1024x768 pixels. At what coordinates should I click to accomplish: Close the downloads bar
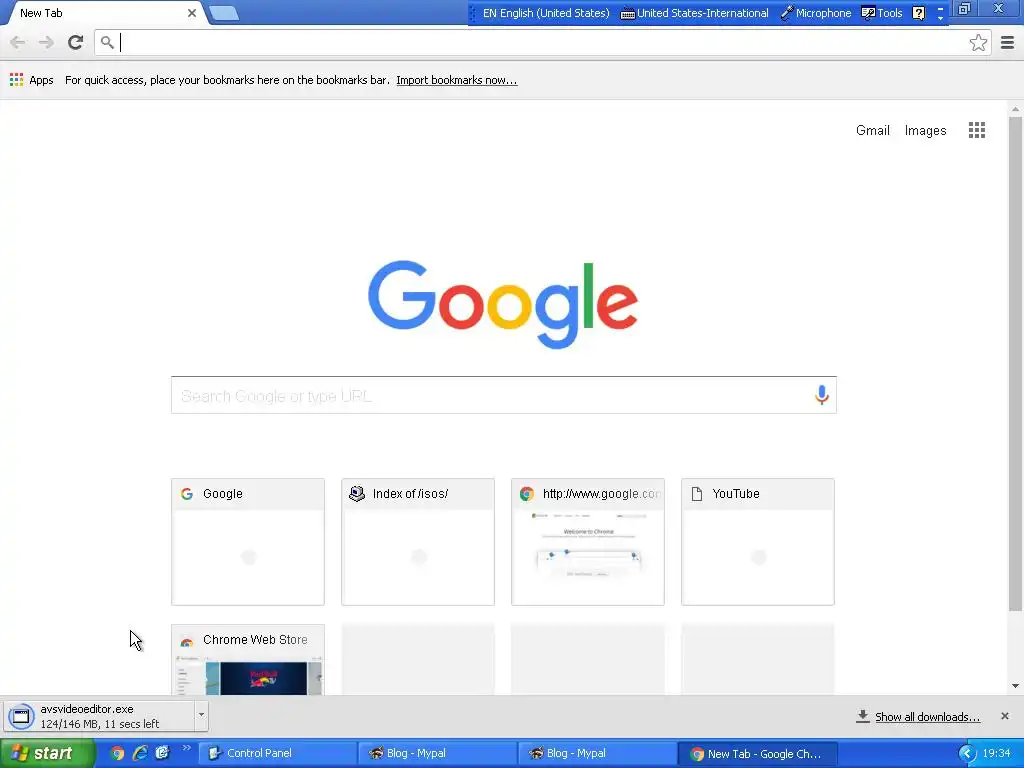(x=1004, y=716)
